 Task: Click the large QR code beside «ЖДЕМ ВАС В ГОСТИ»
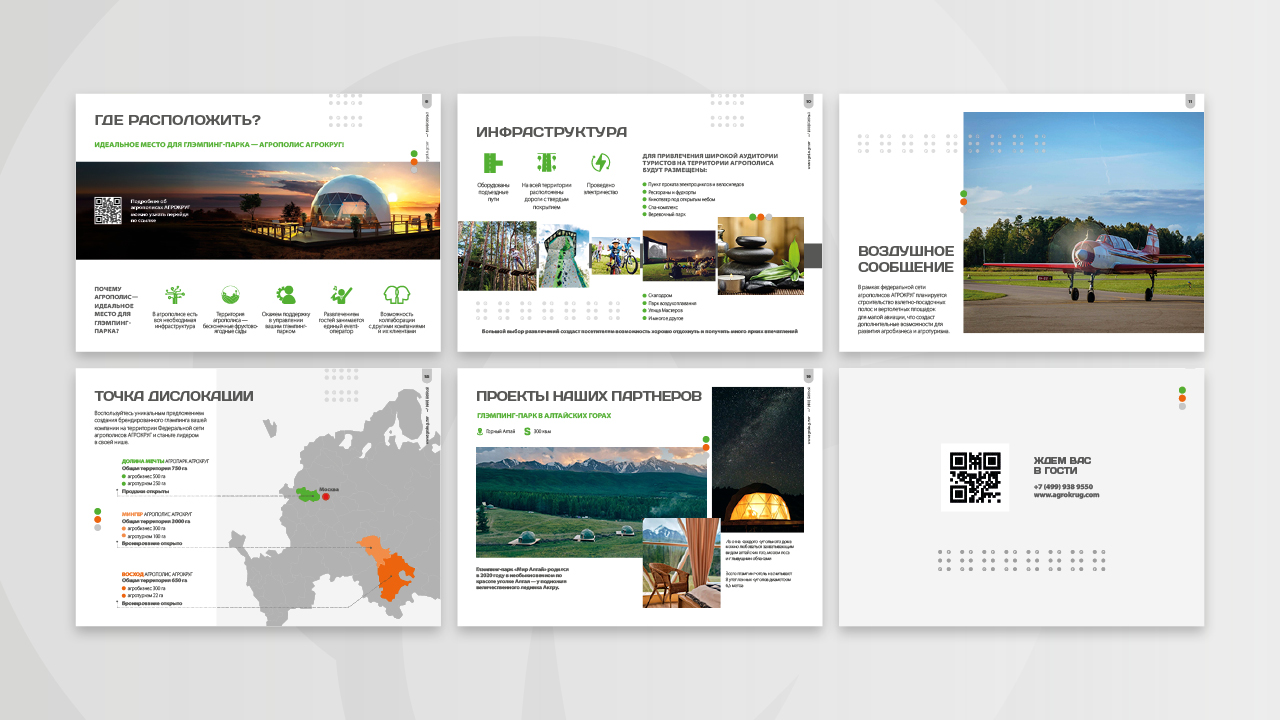[975, 477]
